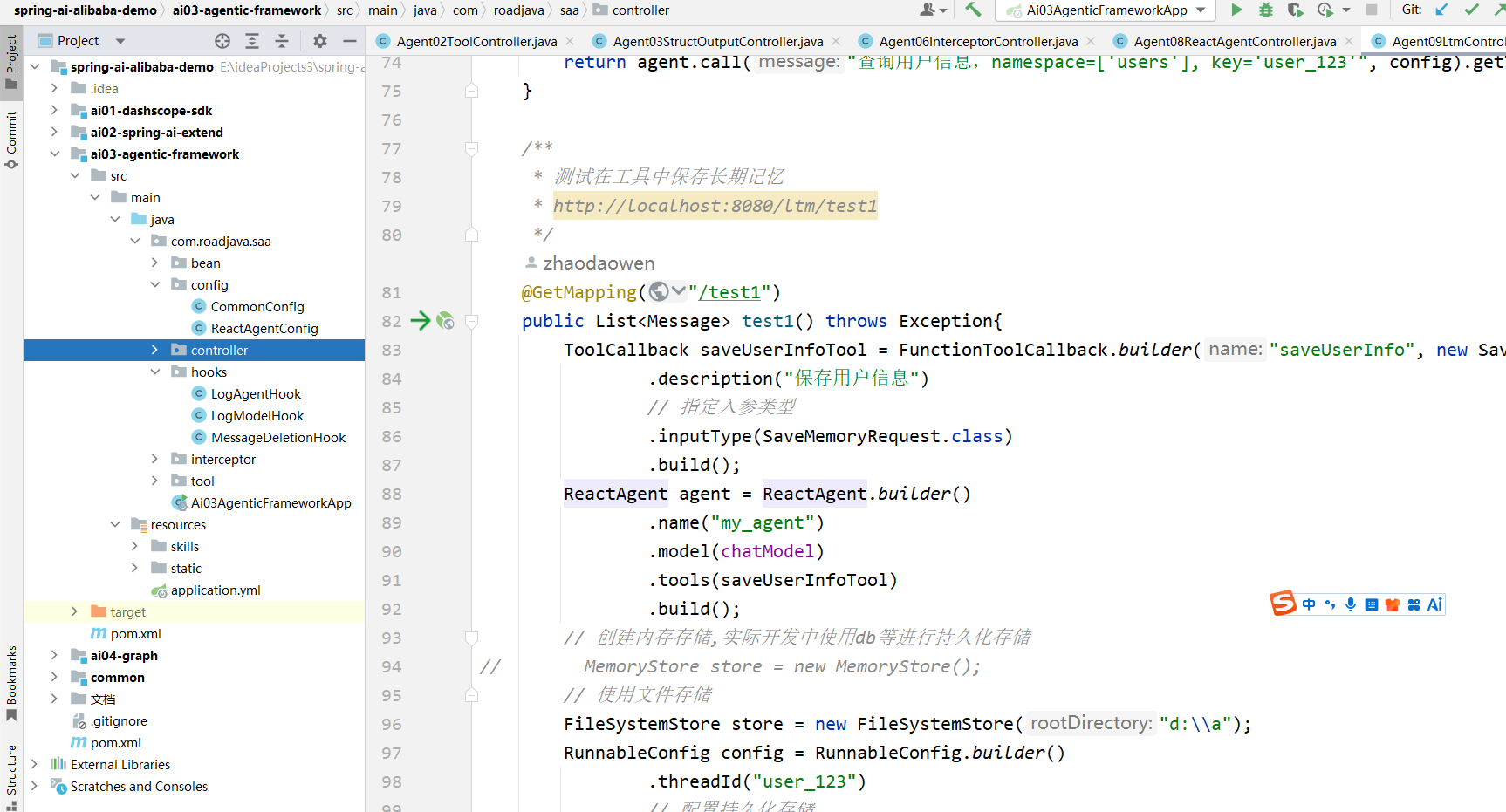Build the project with the hammer icon
1506x812 pixels.
coord(973,10)
